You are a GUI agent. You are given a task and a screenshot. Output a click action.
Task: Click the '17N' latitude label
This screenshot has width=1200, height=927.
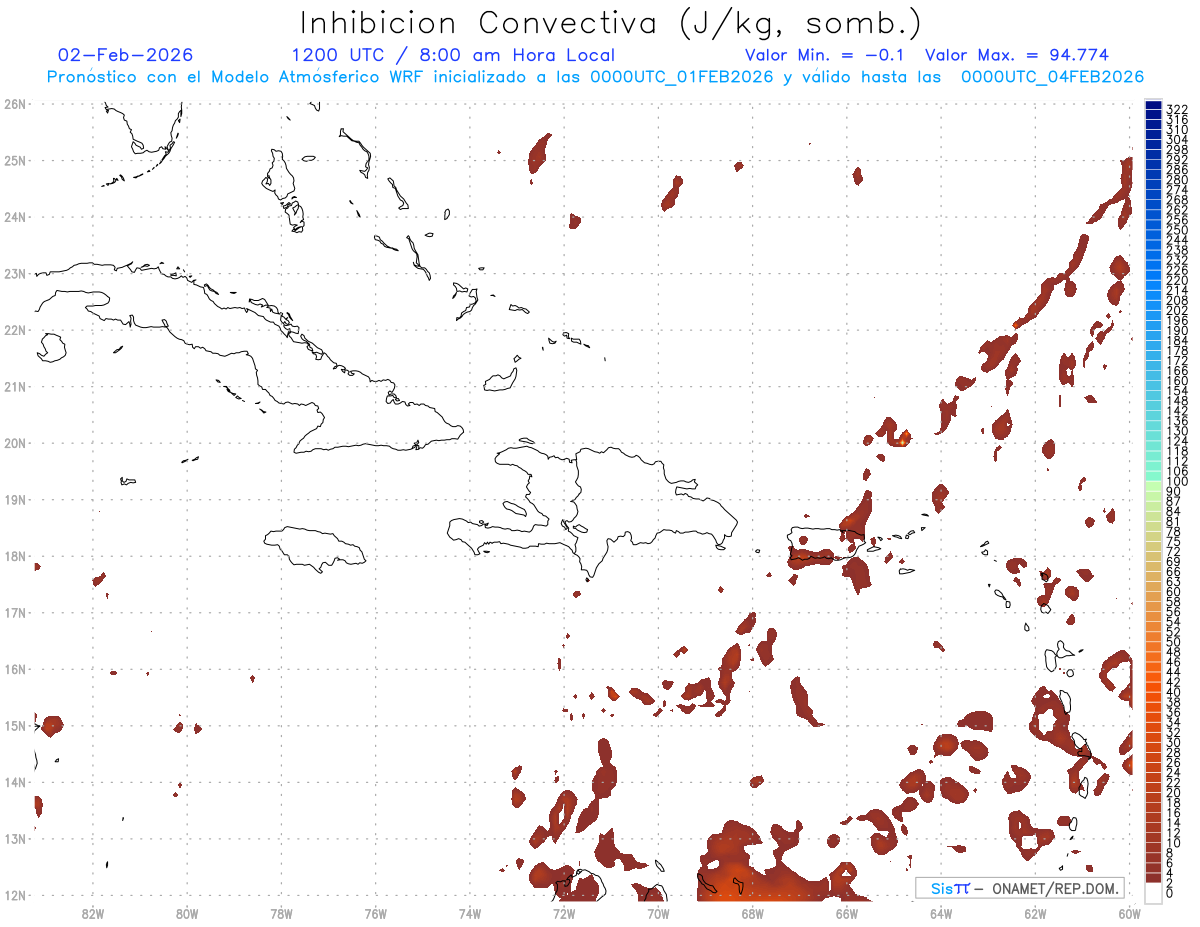(14, 612)
